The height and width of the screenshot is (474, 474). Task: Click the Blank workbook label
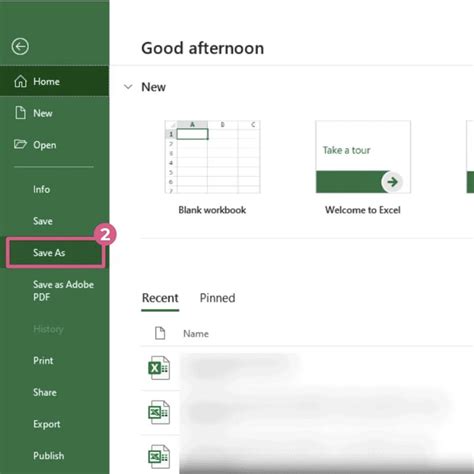coord(212,210)
